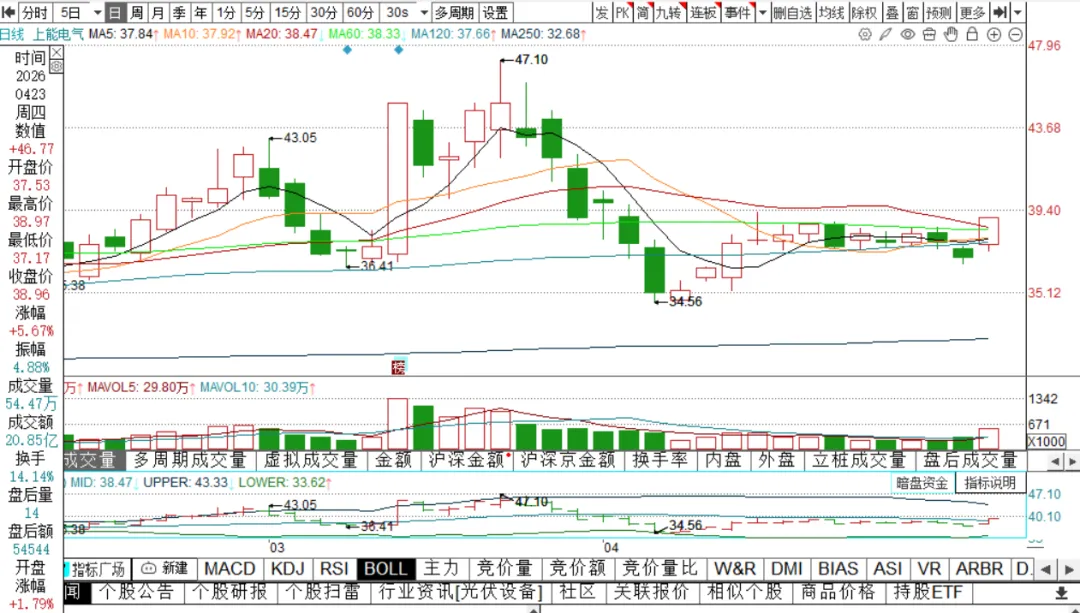Switch indicator to KDJ
The image size is (1080, 613).
(x=288, y=569)
